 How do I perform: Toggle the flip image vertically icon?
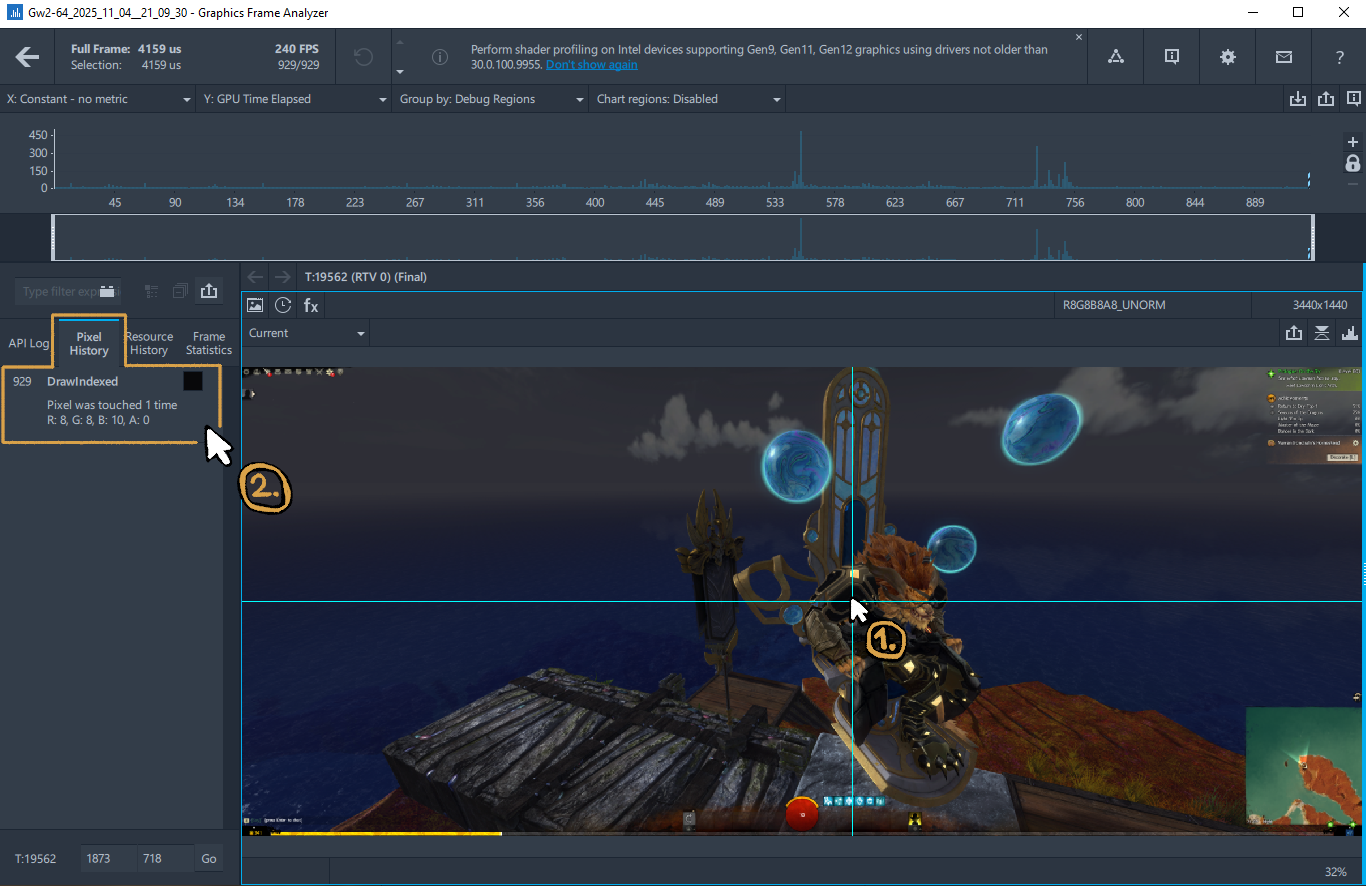click(x=1322, y=333)
